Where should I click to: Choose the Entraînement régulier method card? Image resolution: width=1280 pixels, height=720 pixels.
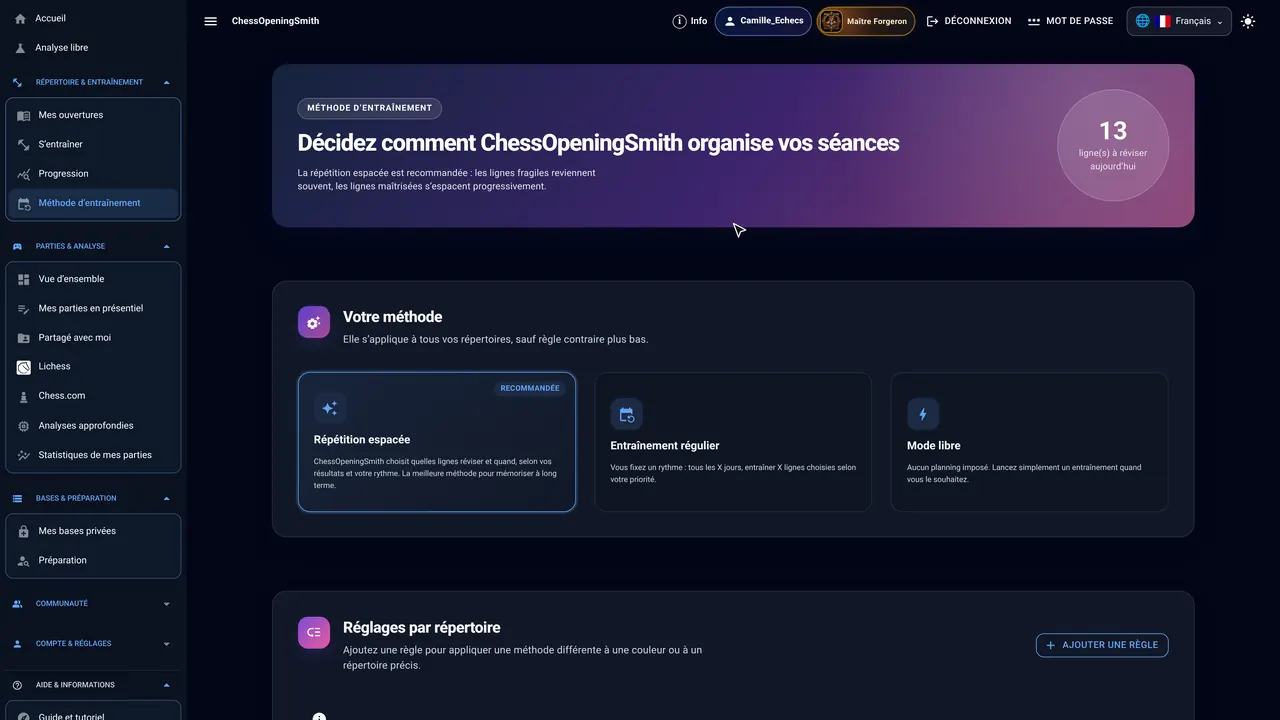click(733, 442)
